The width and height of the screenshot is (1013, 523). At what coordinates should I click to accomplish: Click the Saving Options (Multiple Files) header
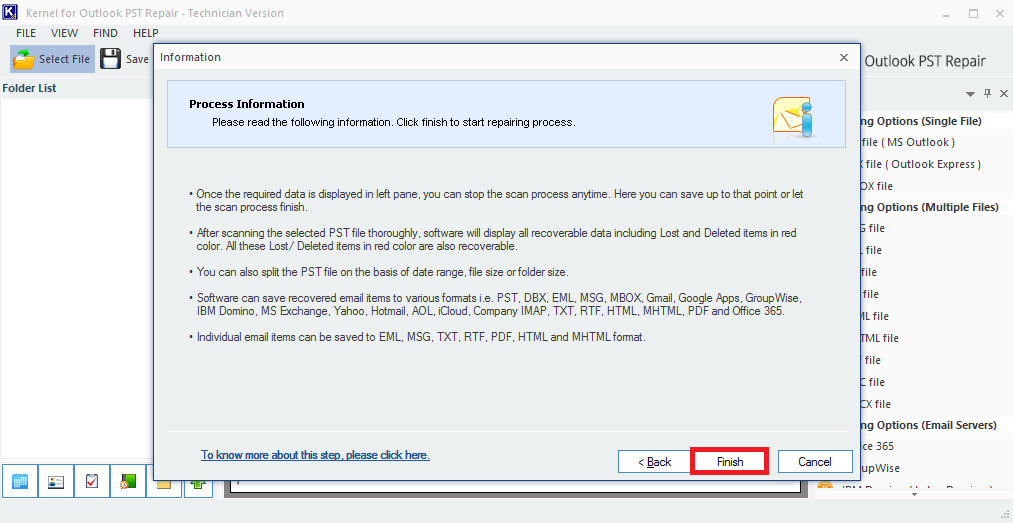coord(929,207)
